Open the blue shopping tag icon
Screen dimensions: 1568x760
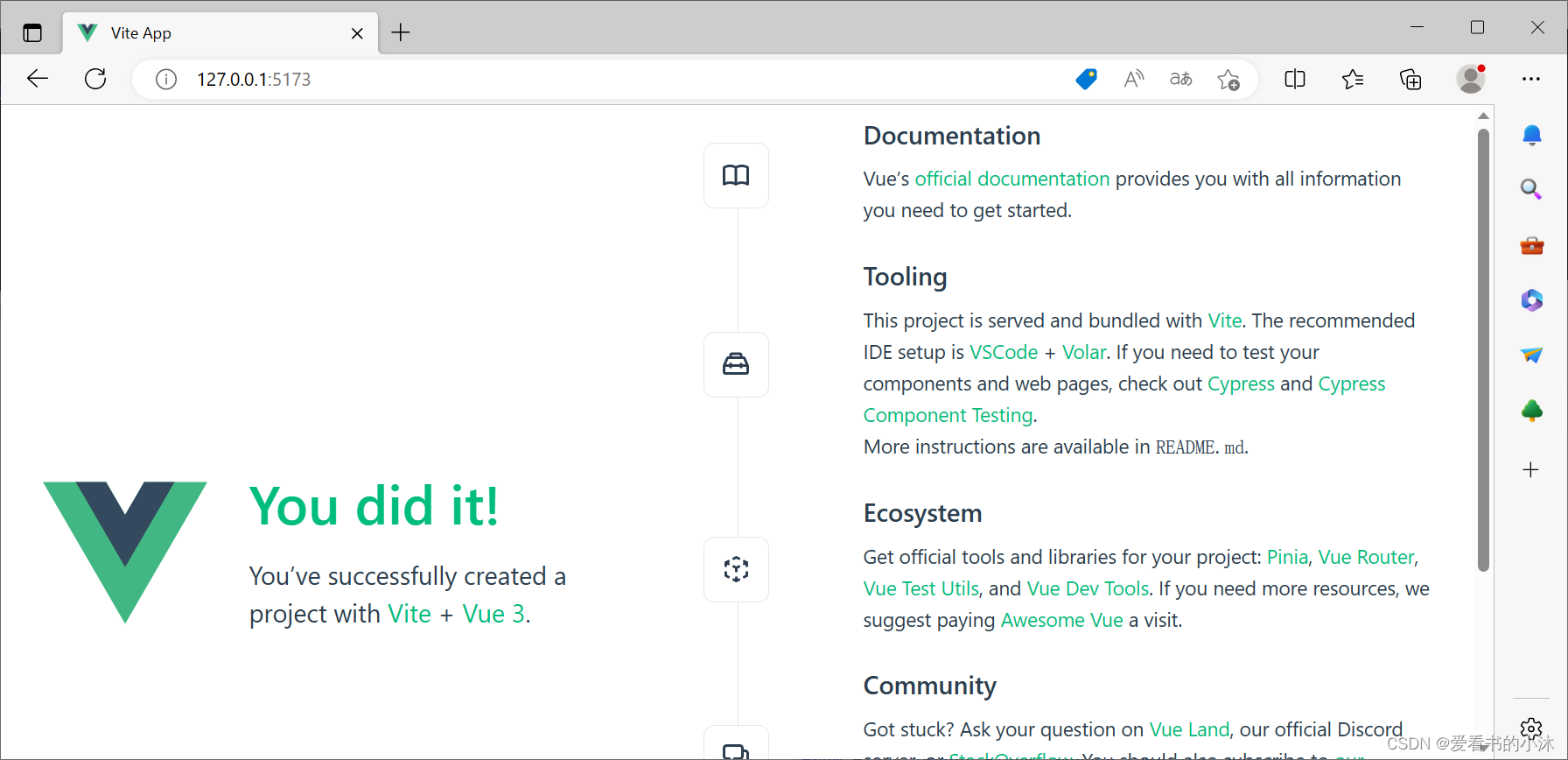pyautogui.click(x=1087, y=79)
